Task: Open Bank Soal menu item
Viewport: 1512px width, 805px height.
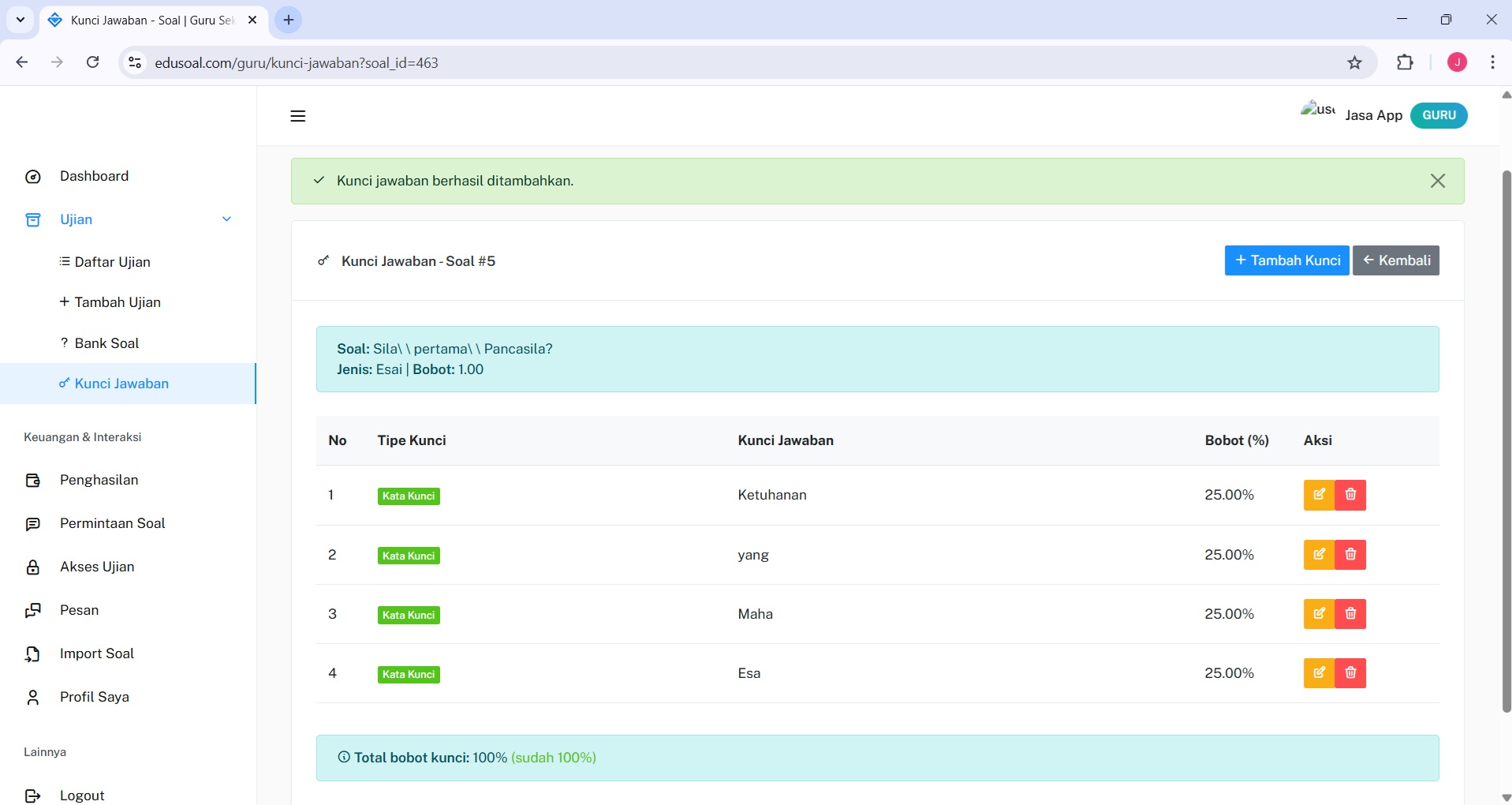Action: coord(106,343)
